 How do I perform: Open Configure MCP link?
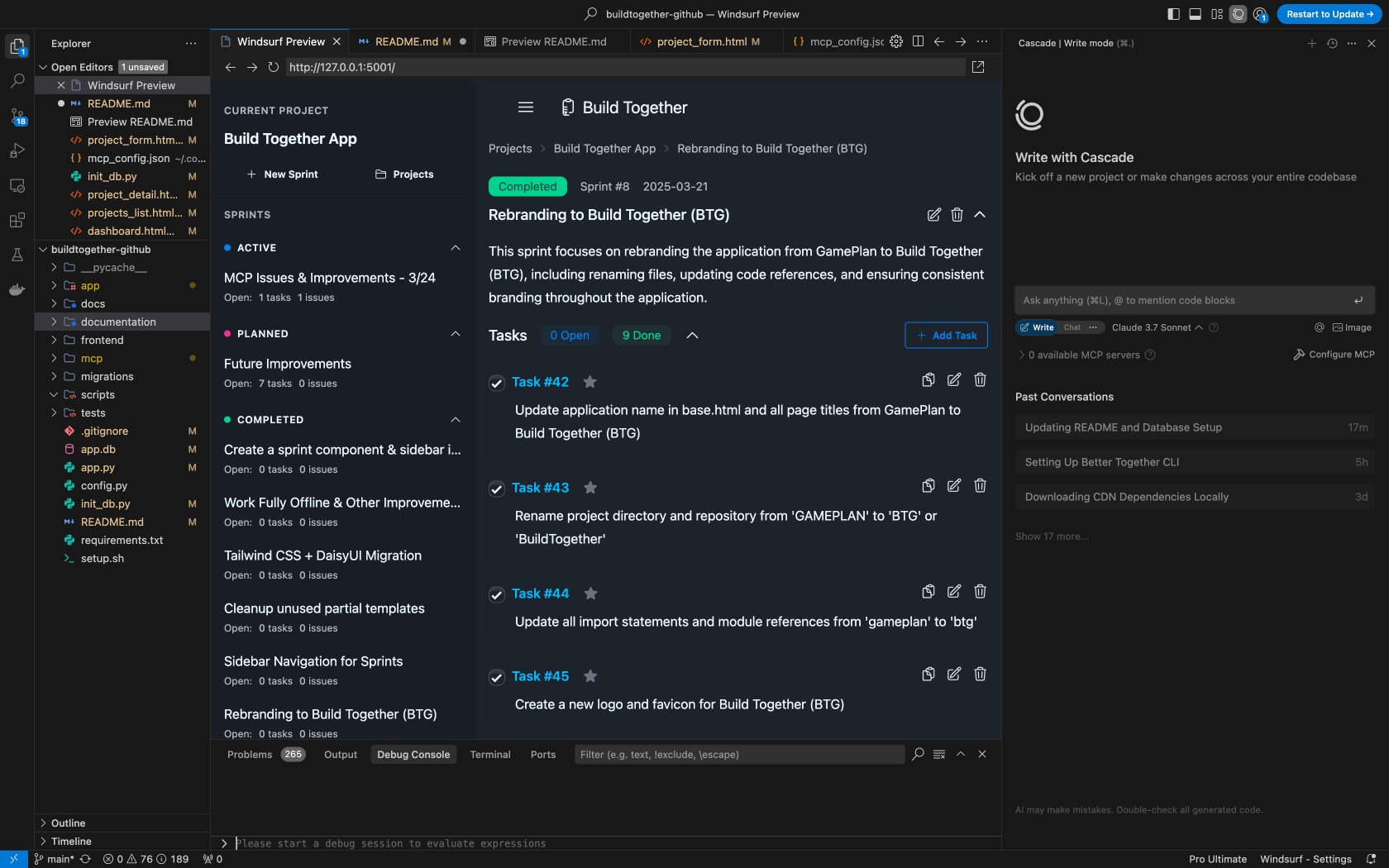(x=1334, y=355)
